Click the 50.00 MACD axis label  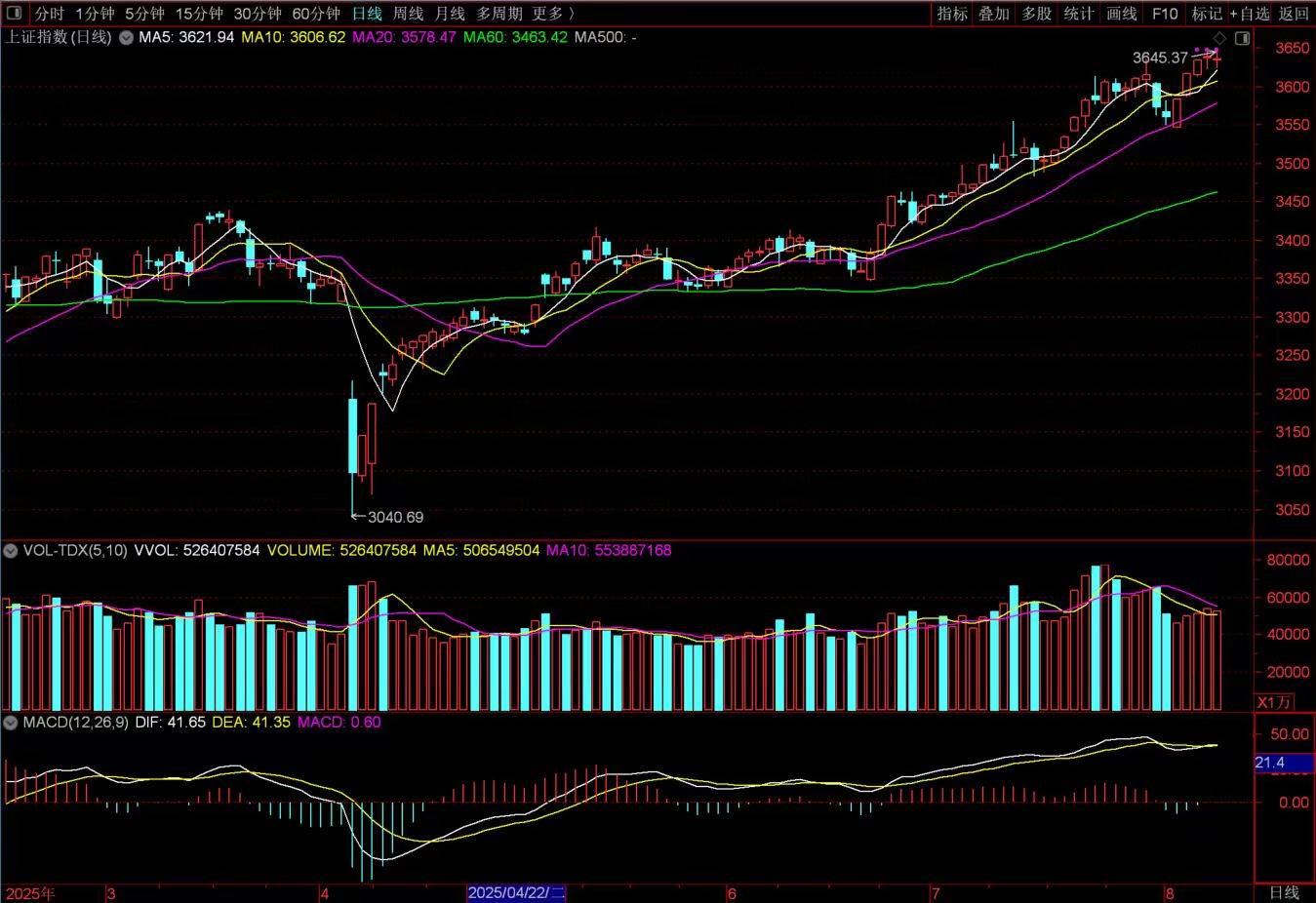click(1290, 733)
